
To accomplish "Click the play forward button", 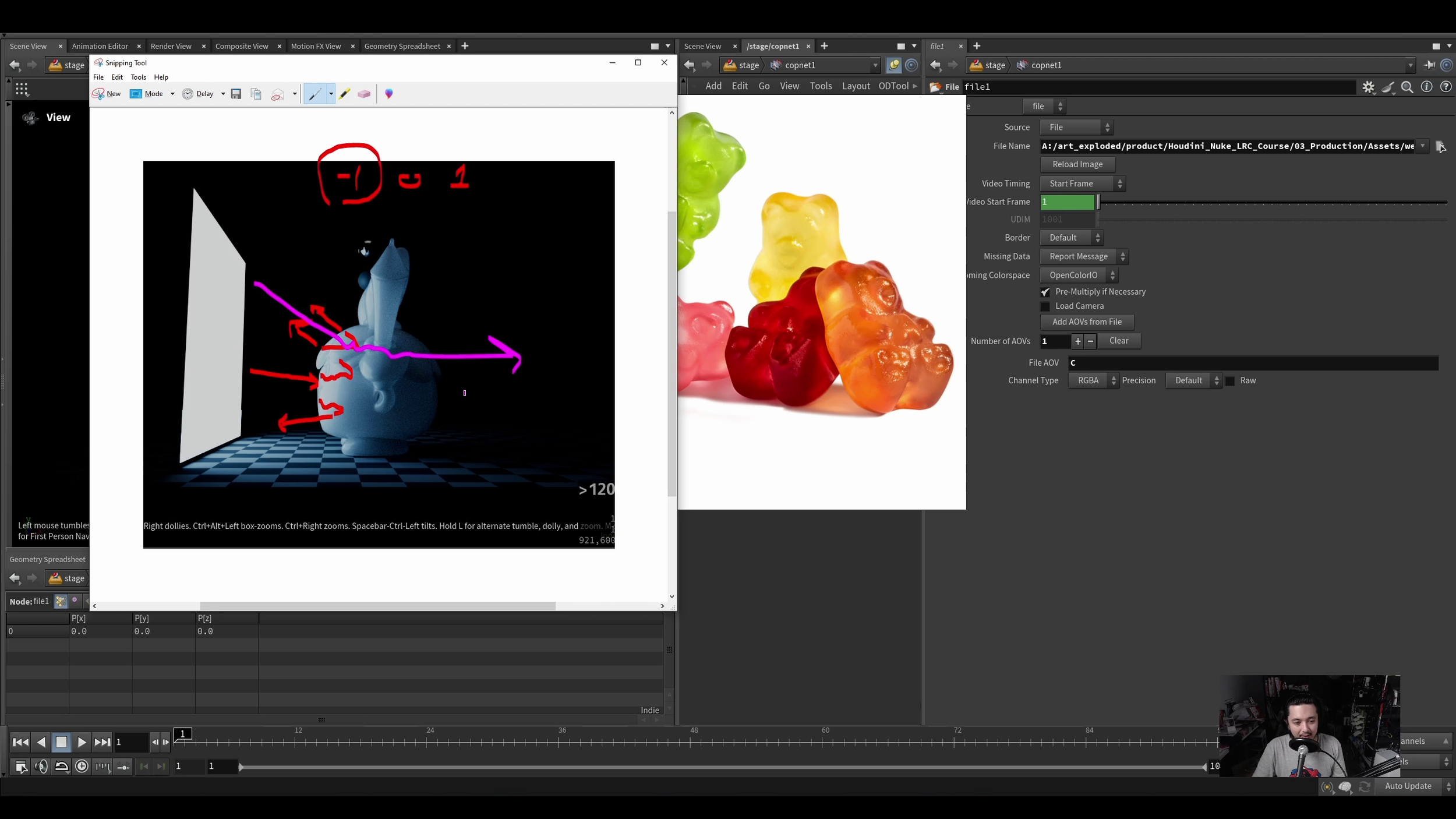I will point(82,742).
